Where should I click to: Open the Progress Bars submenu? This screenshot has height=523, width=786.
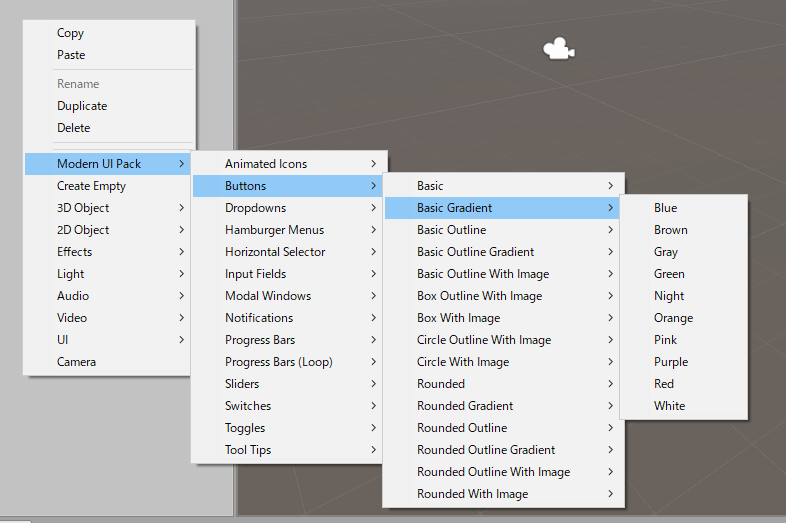click(x=289, y=340)
